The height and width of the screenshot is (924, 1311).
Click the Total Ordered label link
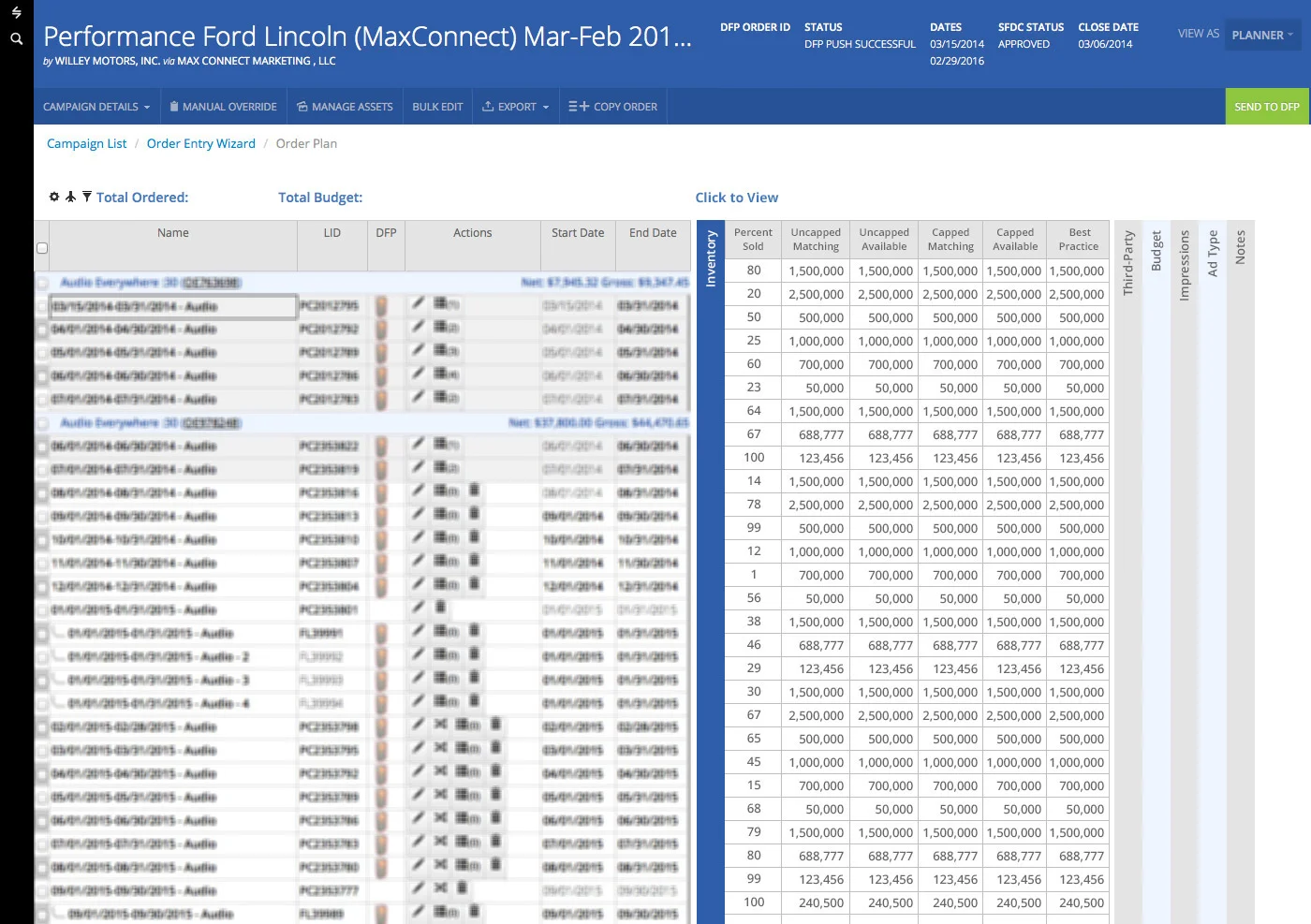click(142, 198)
